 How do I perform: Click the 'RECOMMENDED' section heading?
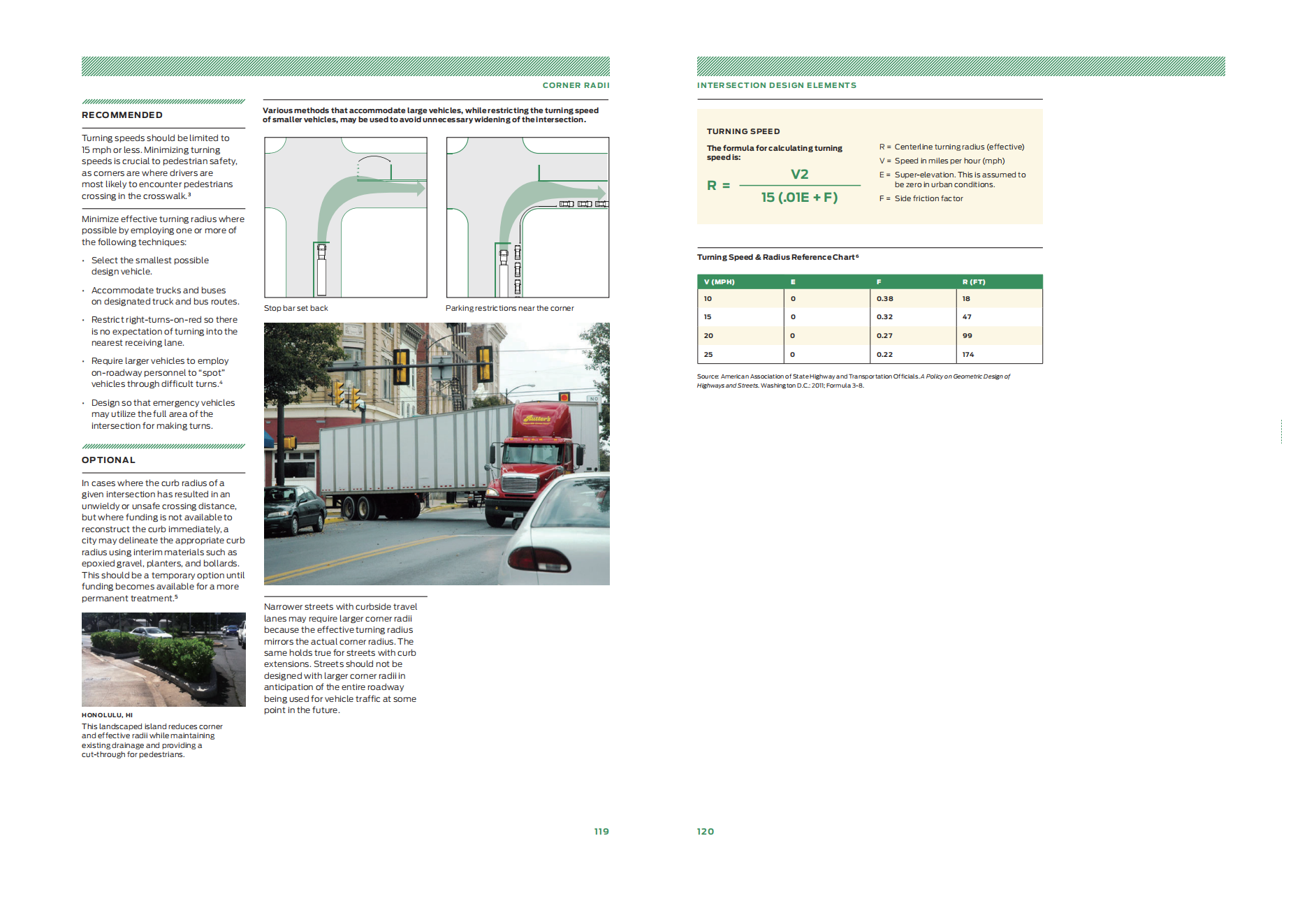122,115
